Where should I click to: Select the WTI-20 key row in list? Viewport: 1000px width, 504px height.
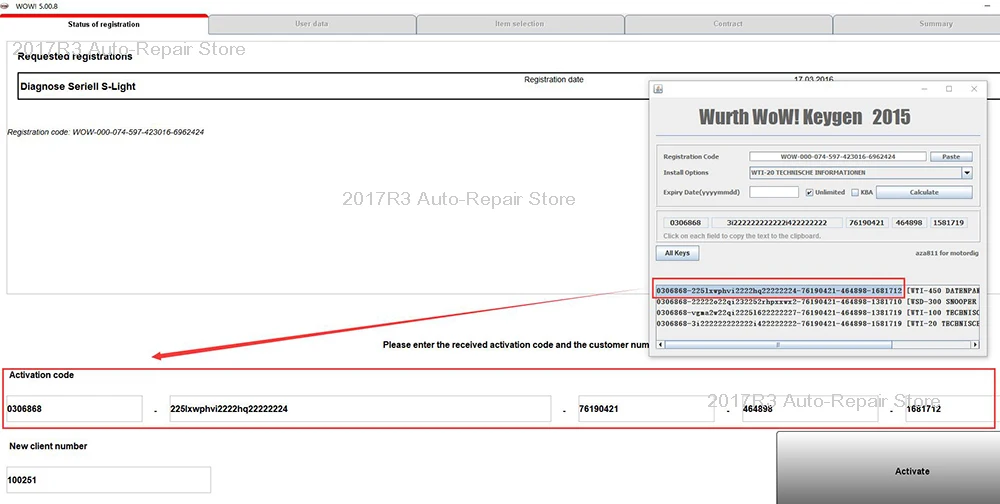tap(818, 323)
